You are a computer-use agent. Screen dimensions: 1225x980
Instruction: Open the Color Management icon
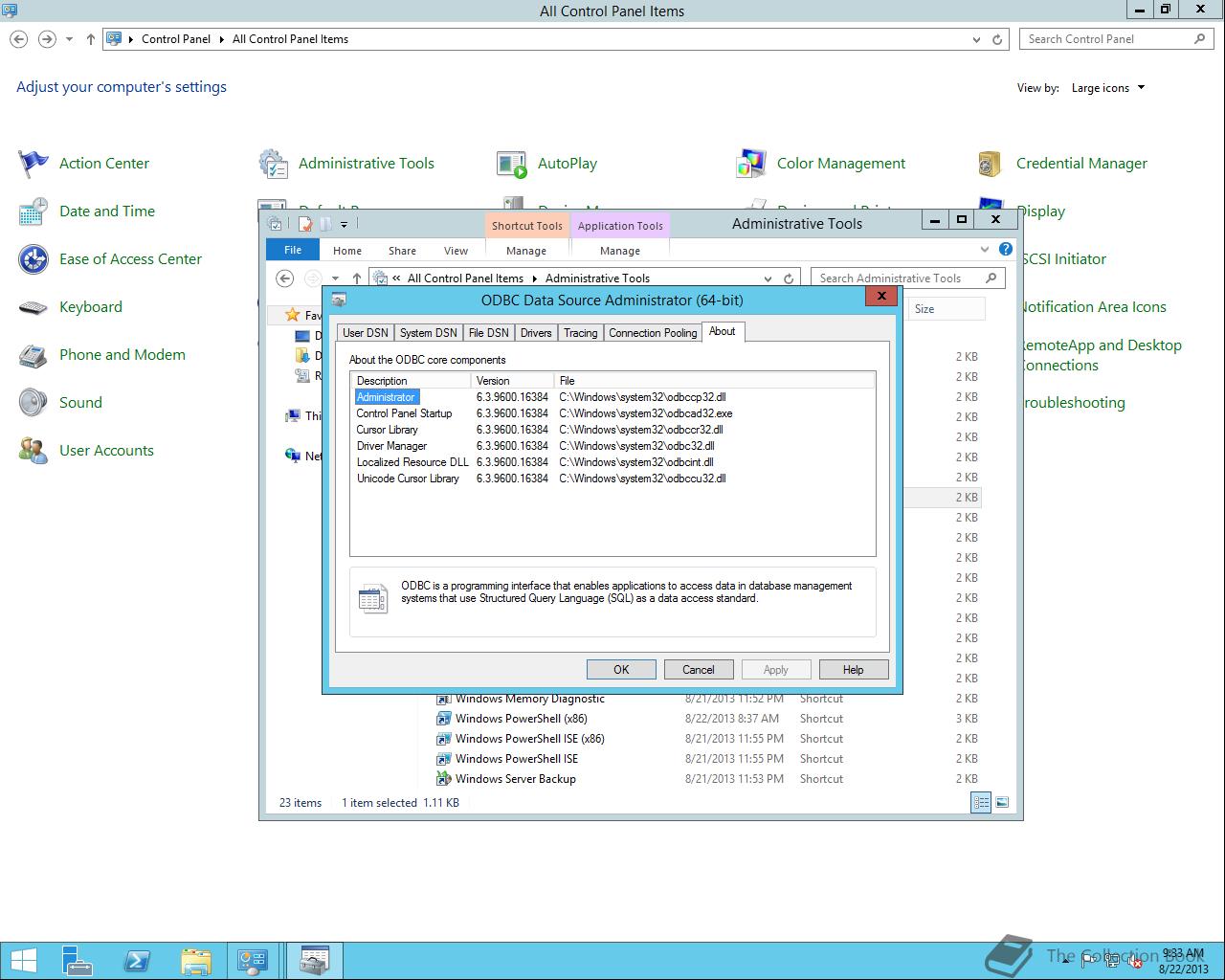pyautogui.click(x=751, y=164)
